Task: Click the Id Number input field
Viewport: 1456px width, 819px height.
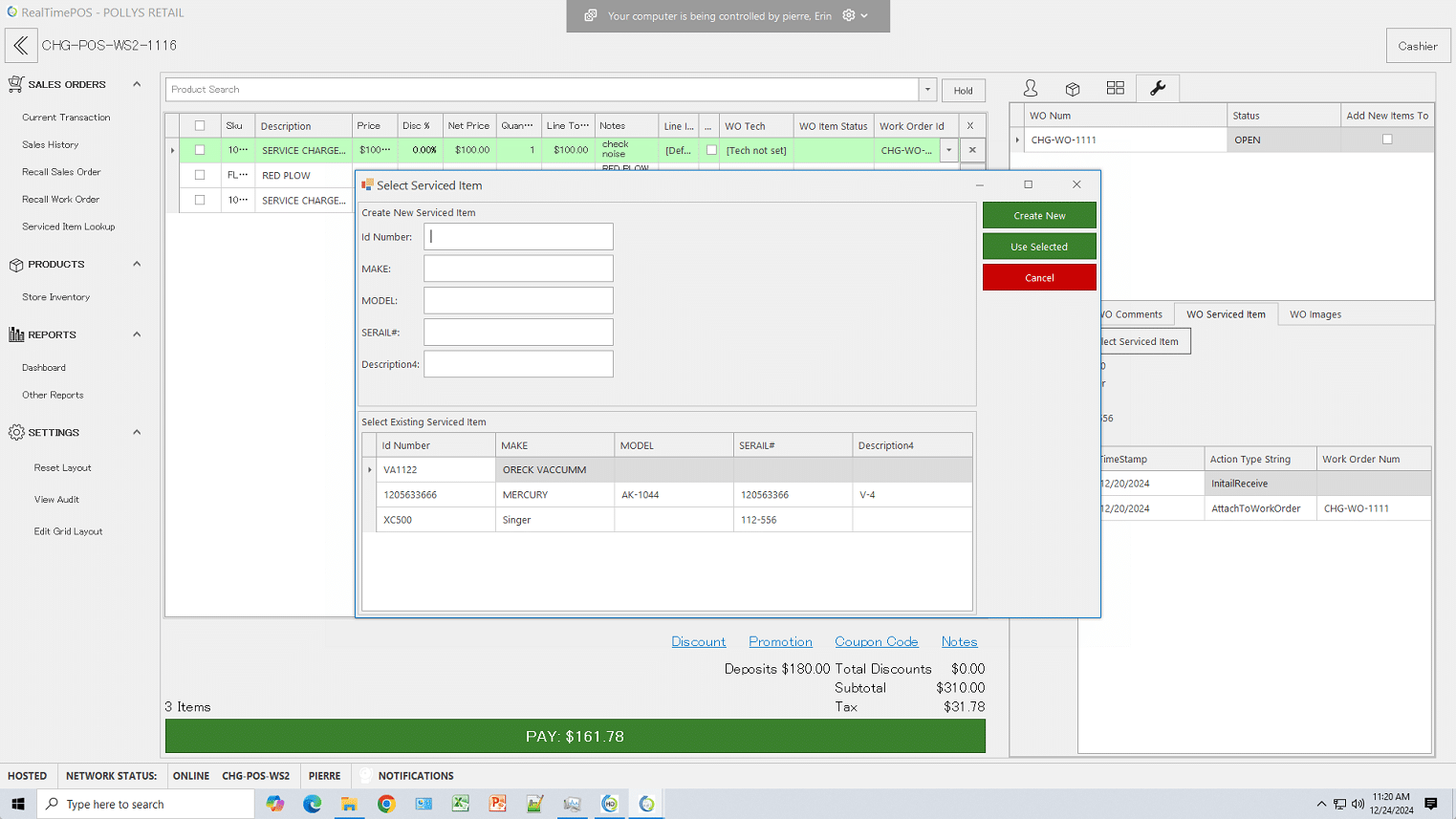Action: [x=518, y=237]
